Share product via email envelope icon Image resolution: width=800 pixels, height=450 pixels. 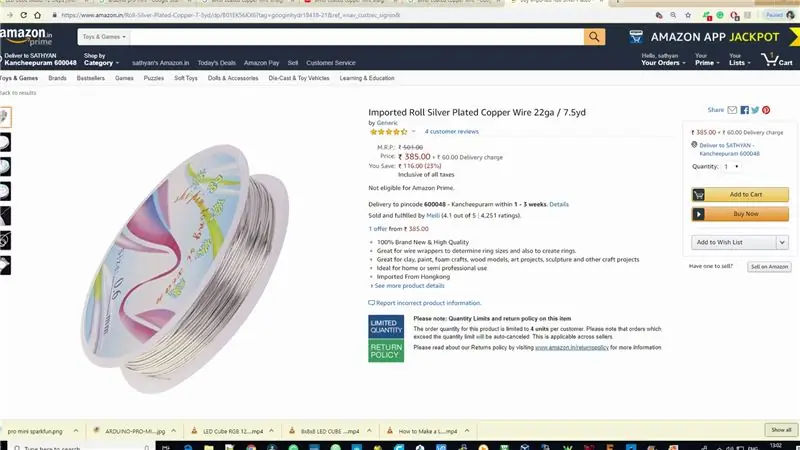[x=732, y=110]
